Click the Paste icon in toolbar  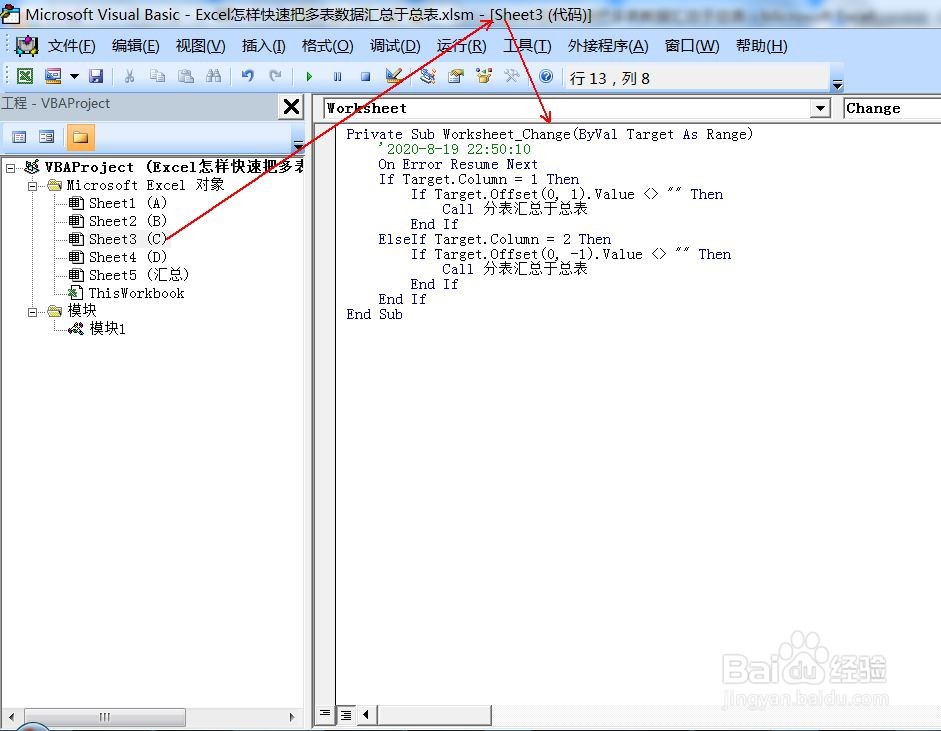point(185,76)
